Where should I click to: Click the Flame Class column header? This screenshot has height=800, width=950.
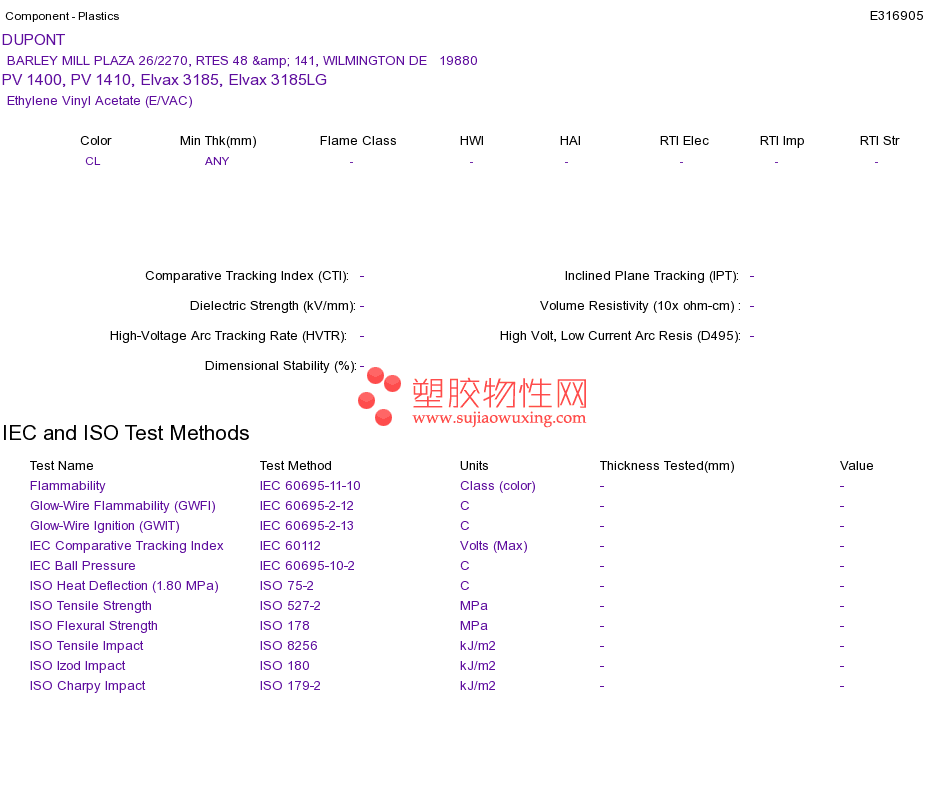click(358, 141)
